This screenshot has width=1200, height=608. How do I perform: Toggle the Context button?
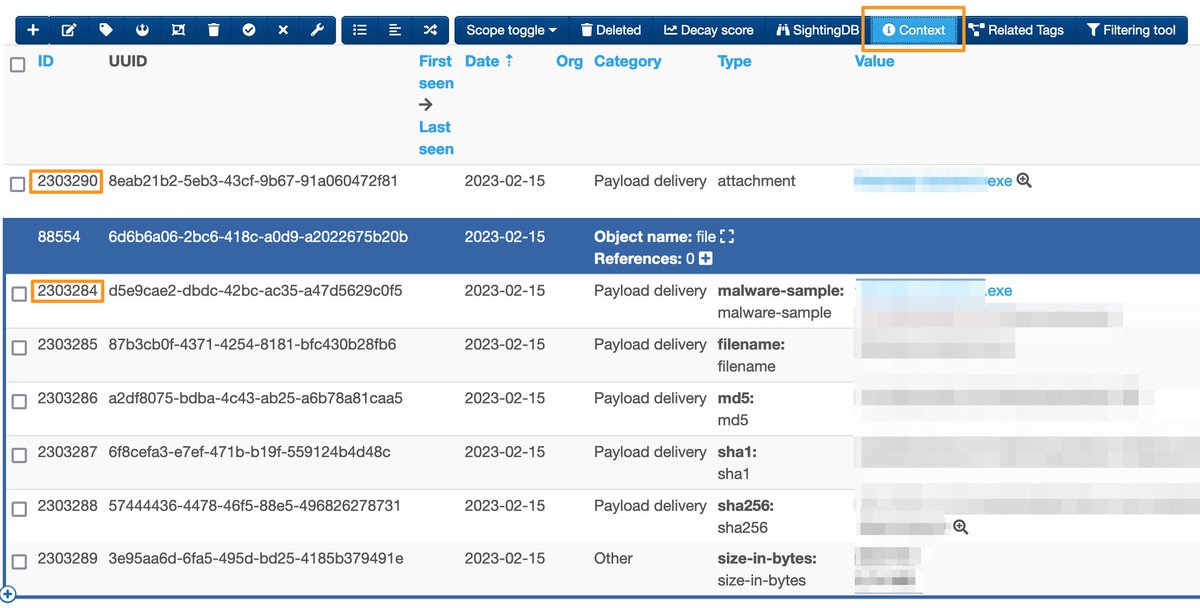(914, 30)
